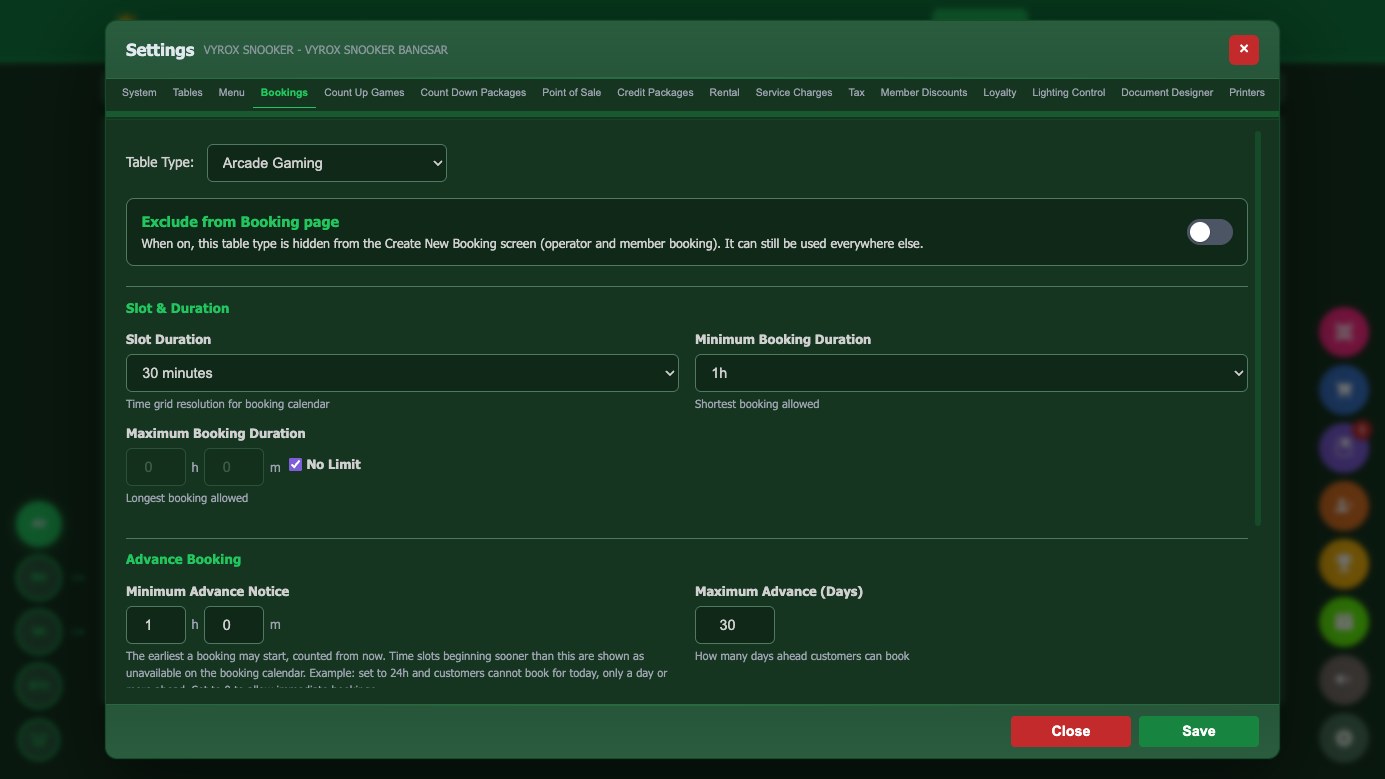Click the 'Exclude from Booking page' heading
The width and height of the screenshot is (1385, 779).
240,222
